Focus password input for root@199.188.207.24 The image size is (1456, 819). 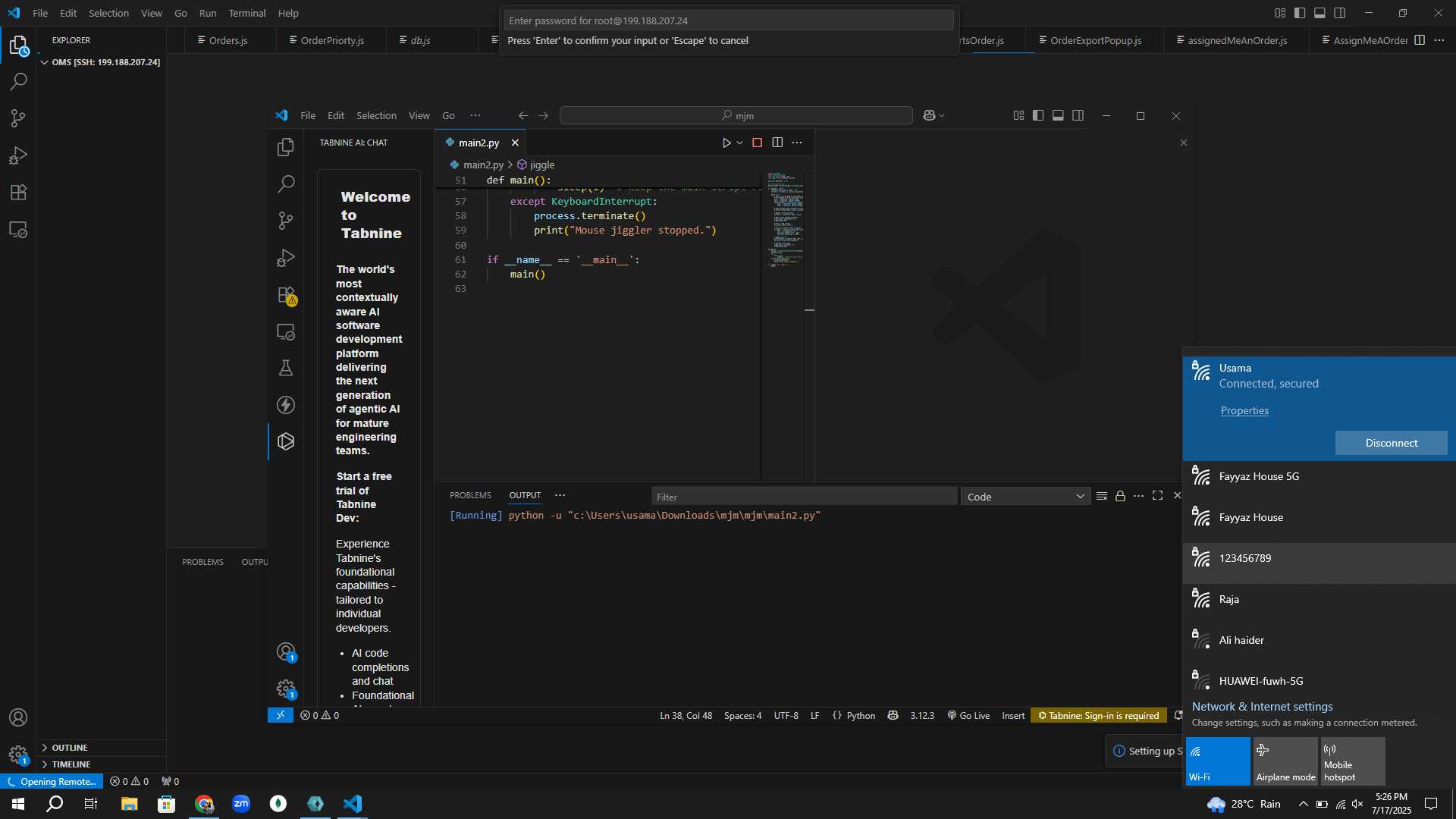pos(729,20)
